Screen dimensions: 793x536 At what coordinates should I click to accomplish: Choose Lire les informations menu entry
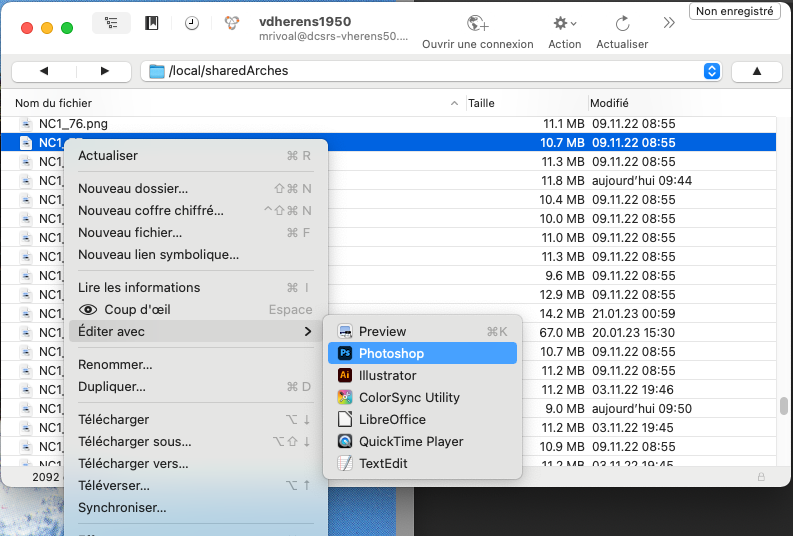pos(139,287)
